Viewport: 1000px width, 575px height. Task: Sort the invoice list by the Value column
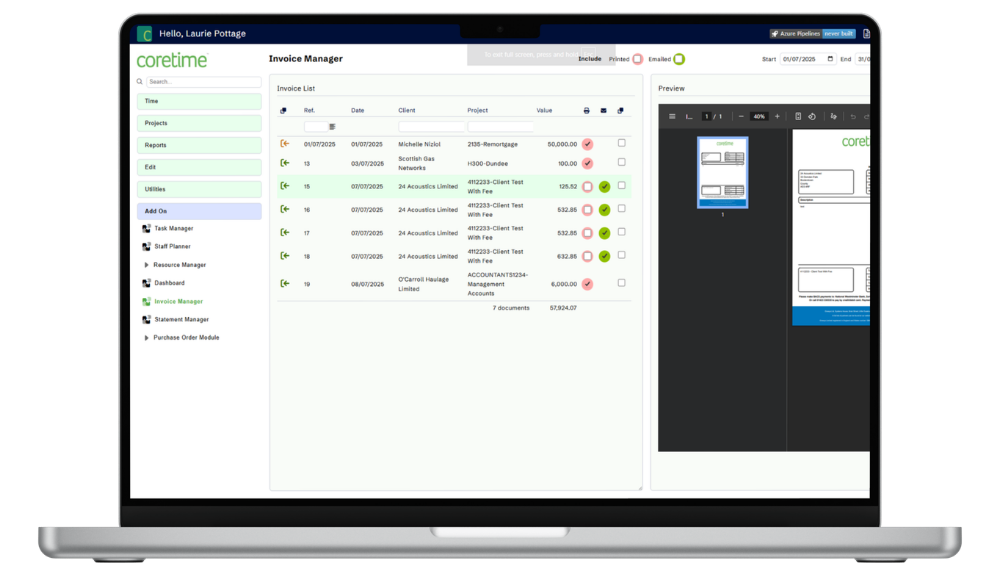[x=544, y=111]
